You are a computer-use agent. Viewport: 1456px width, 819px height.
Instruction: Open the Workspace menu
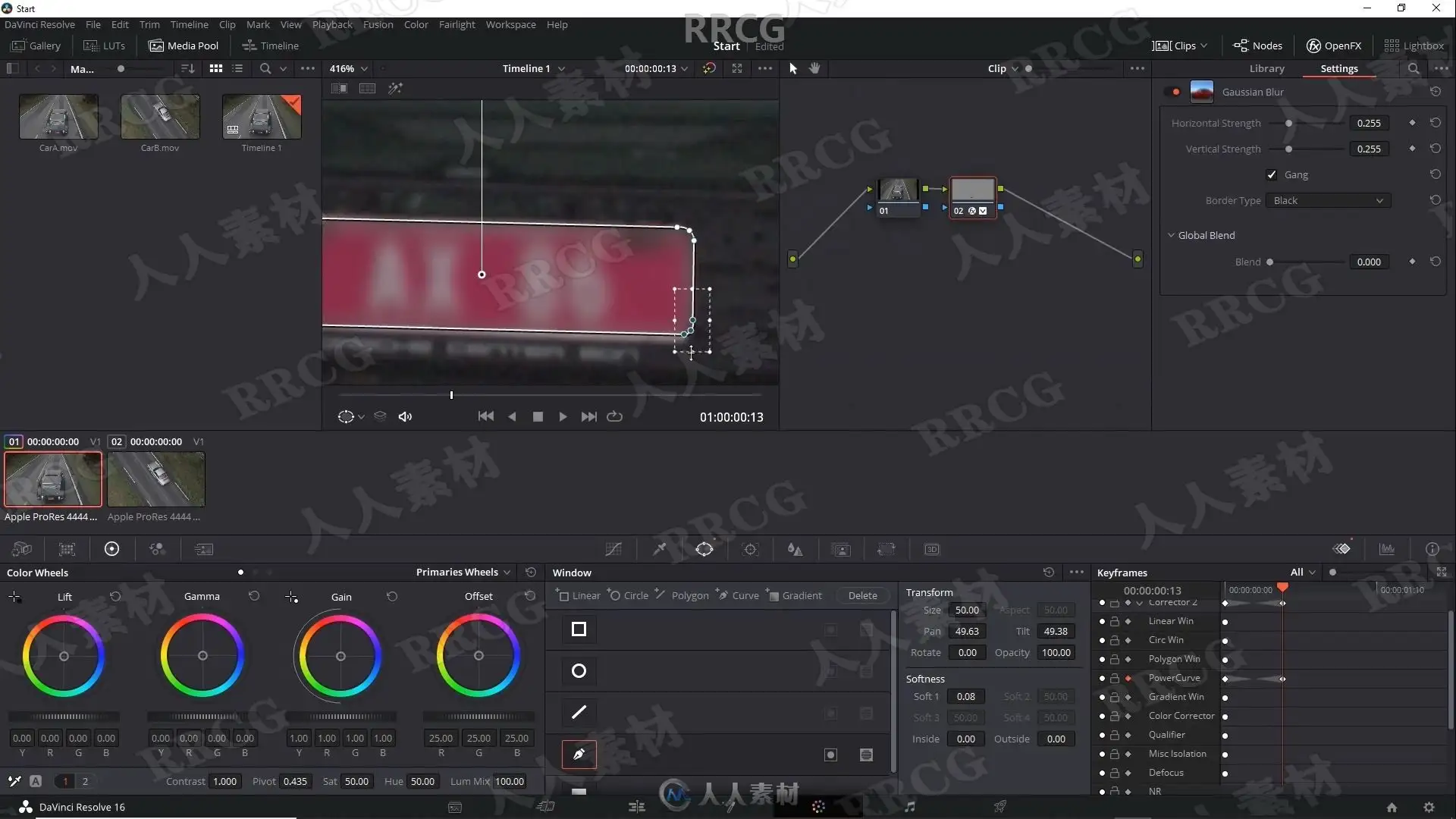[x=510, y=24]
